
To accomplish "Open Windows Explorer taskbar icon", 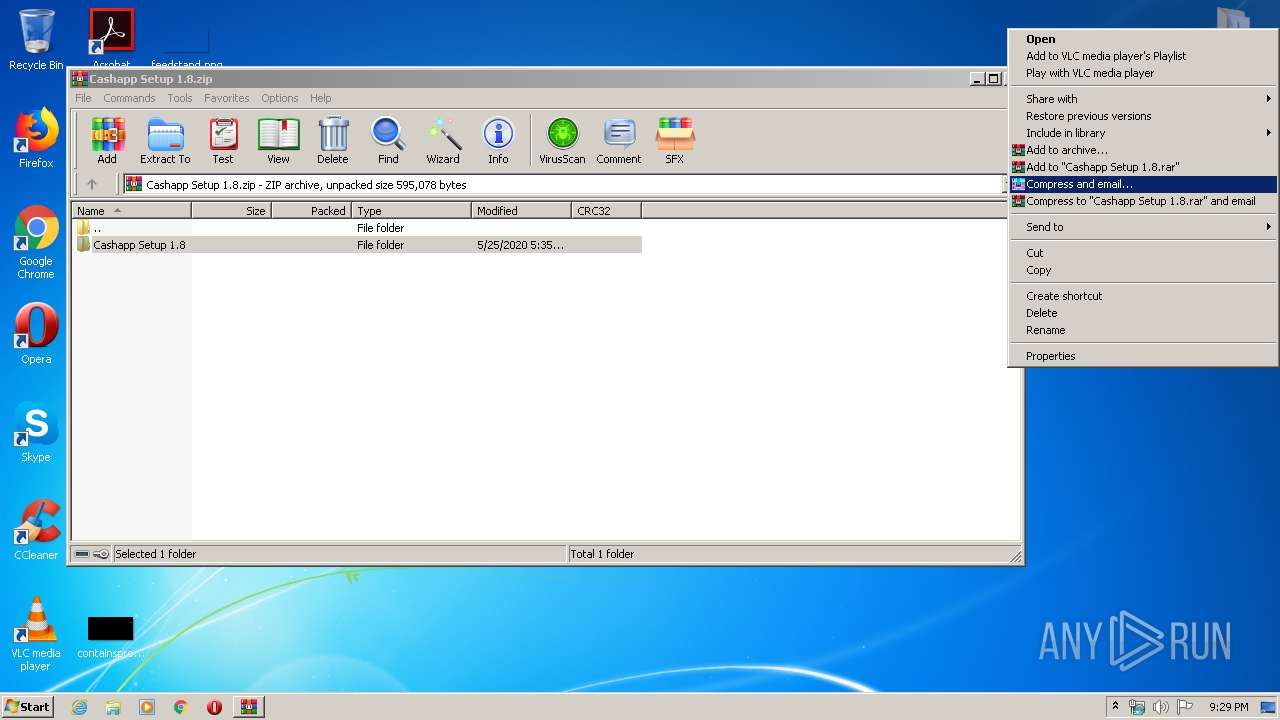I will coord(113,707).
